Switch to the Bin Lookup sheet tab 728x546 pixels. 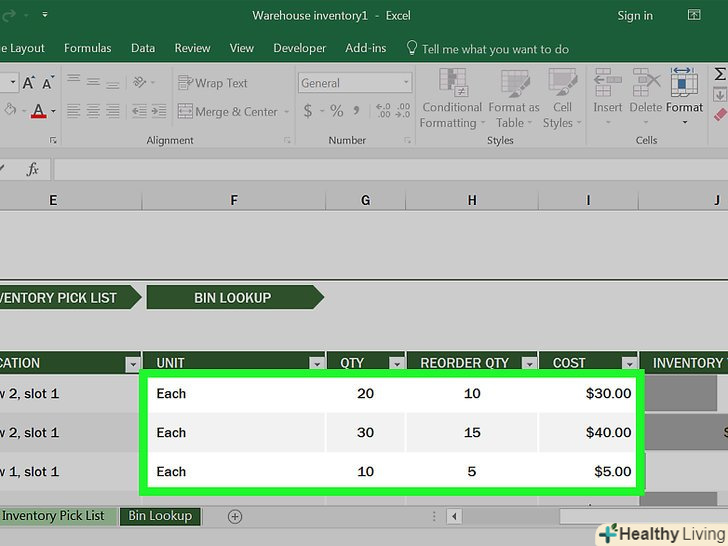[x=159, y=516]
